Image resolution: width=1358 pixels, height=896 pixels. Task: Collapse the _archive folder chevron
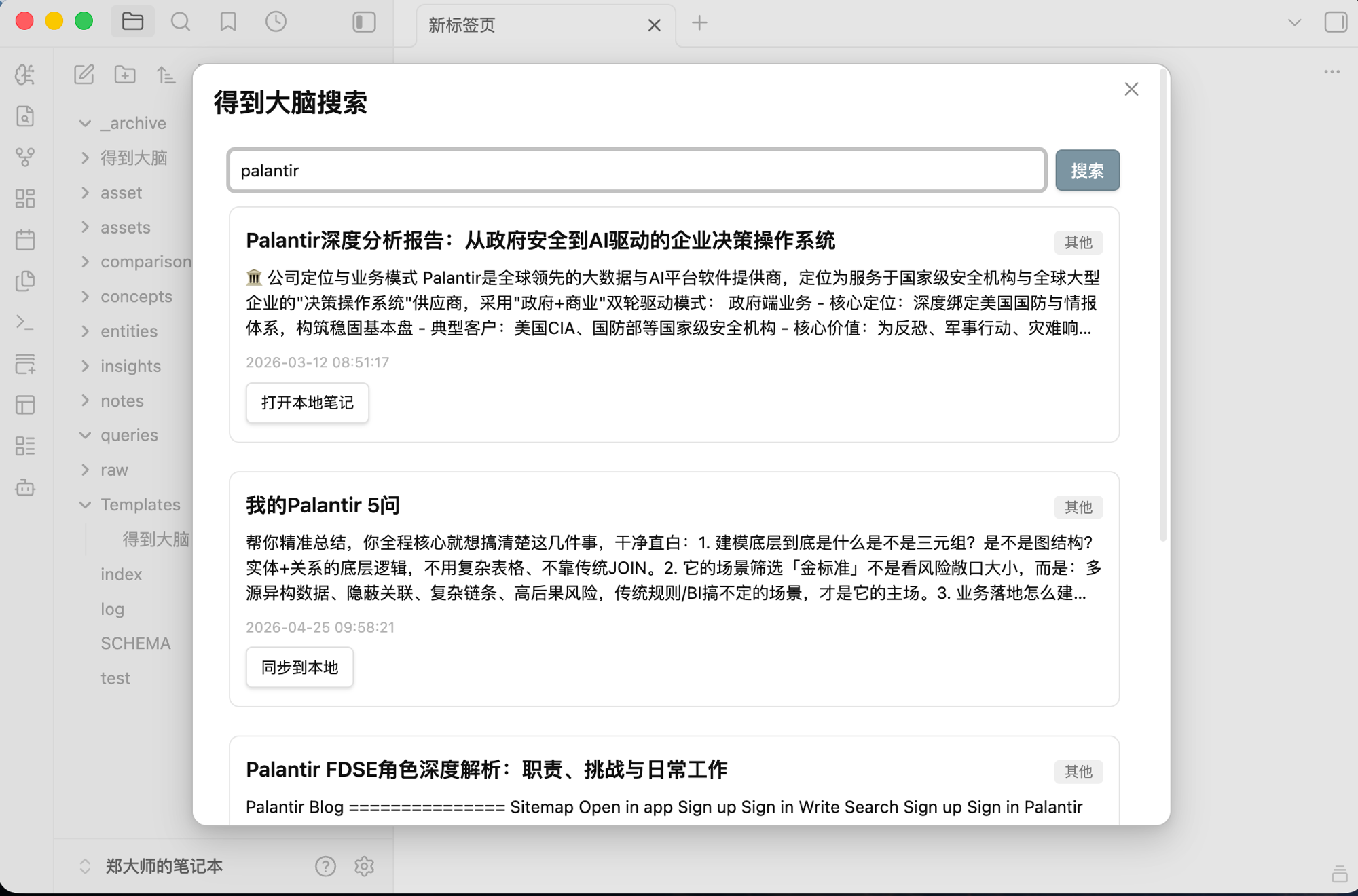coord(85,123)
